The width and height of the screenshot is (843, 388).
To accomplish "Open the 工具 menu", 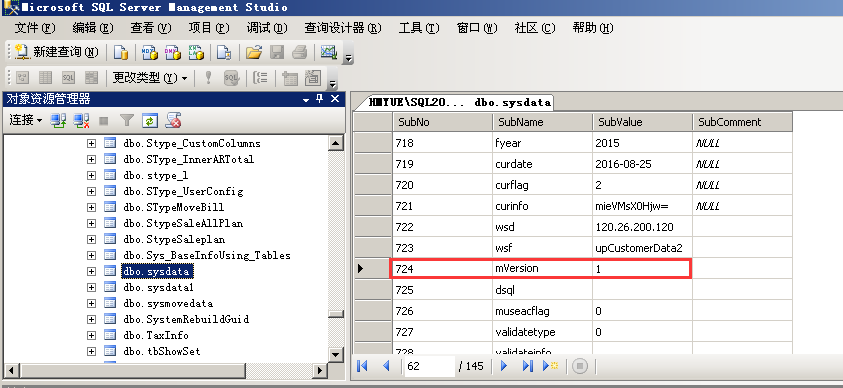I will click(419, 28).
